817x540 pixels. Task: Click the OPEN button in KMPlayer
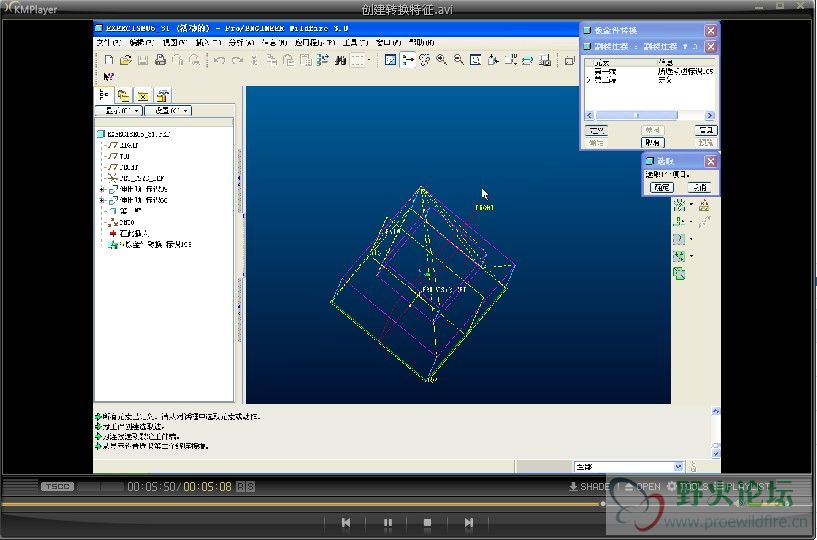pyautogui.click(x=642, y=487)
